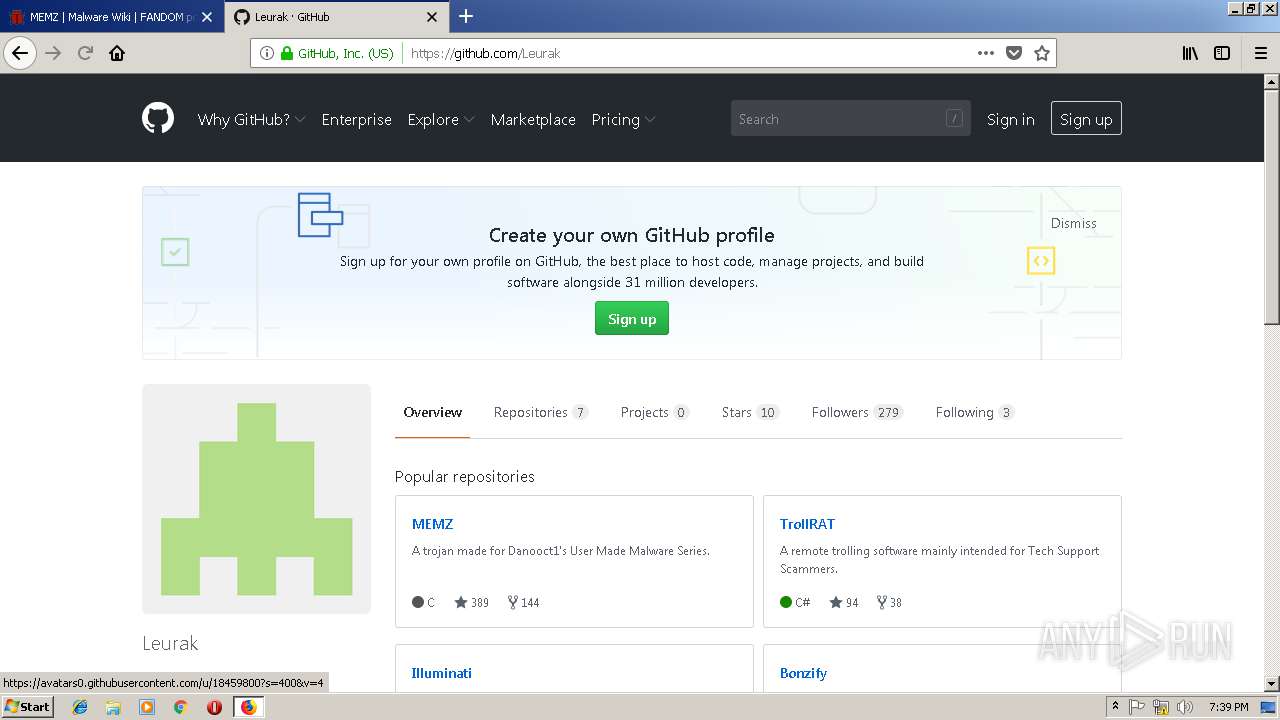
Task: Go back using the browser back arrow
Action: click(20, 53)
